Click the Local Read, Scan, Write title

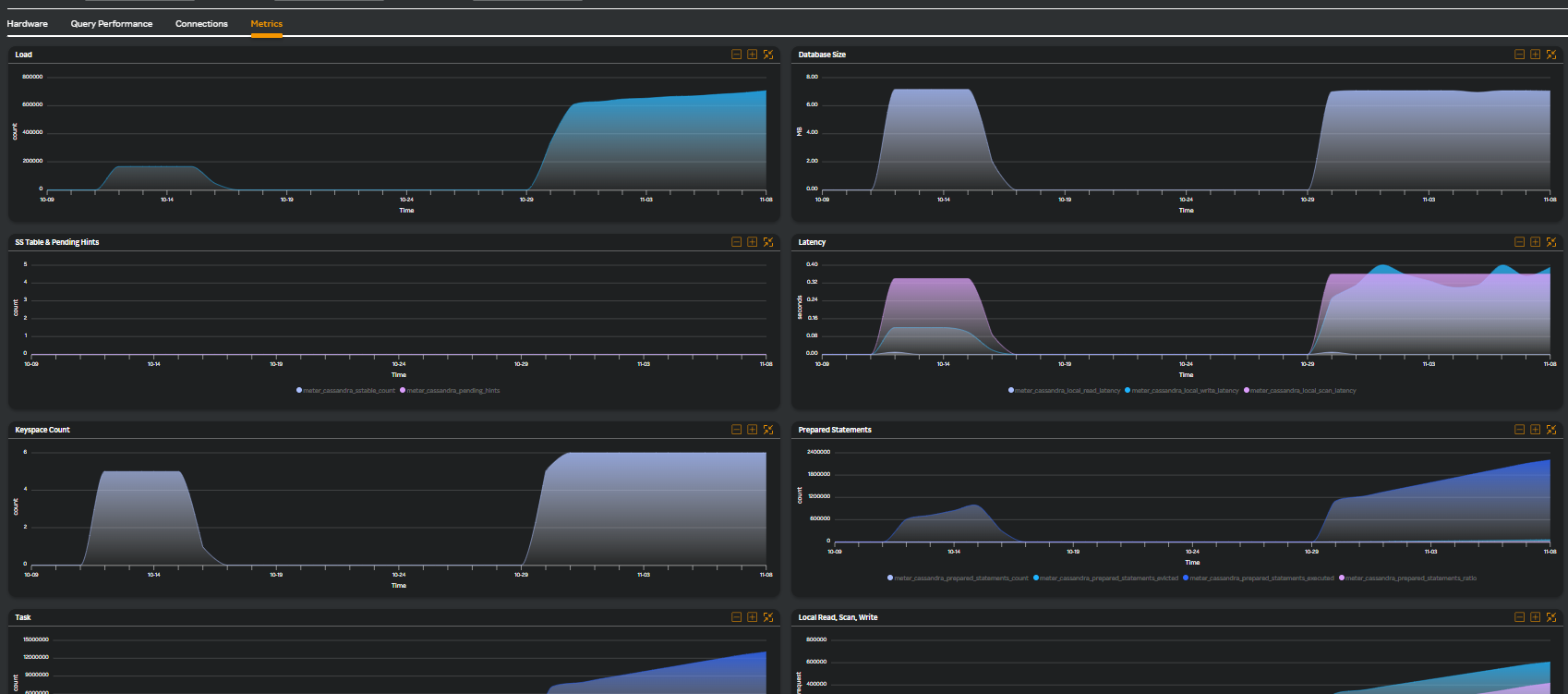click(838, 617)
